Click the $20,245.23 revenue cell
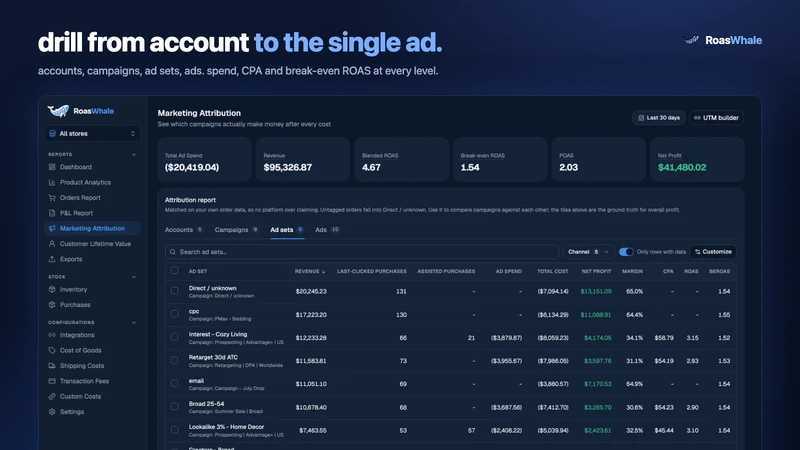Image resolution: width=800 pixels, height=450 pixels. [311, 291]
